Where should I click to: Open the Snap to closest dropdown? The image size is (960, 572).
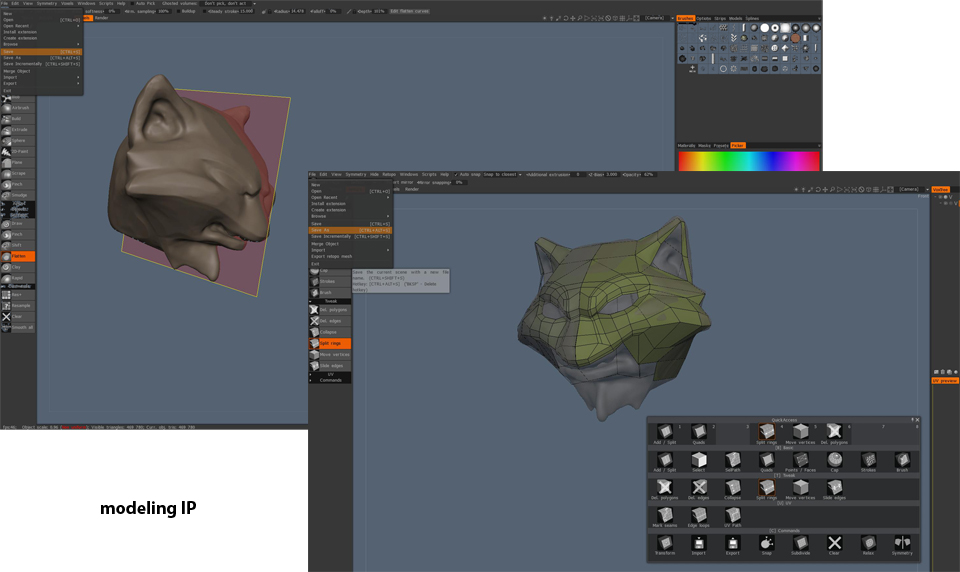[504, 174]
